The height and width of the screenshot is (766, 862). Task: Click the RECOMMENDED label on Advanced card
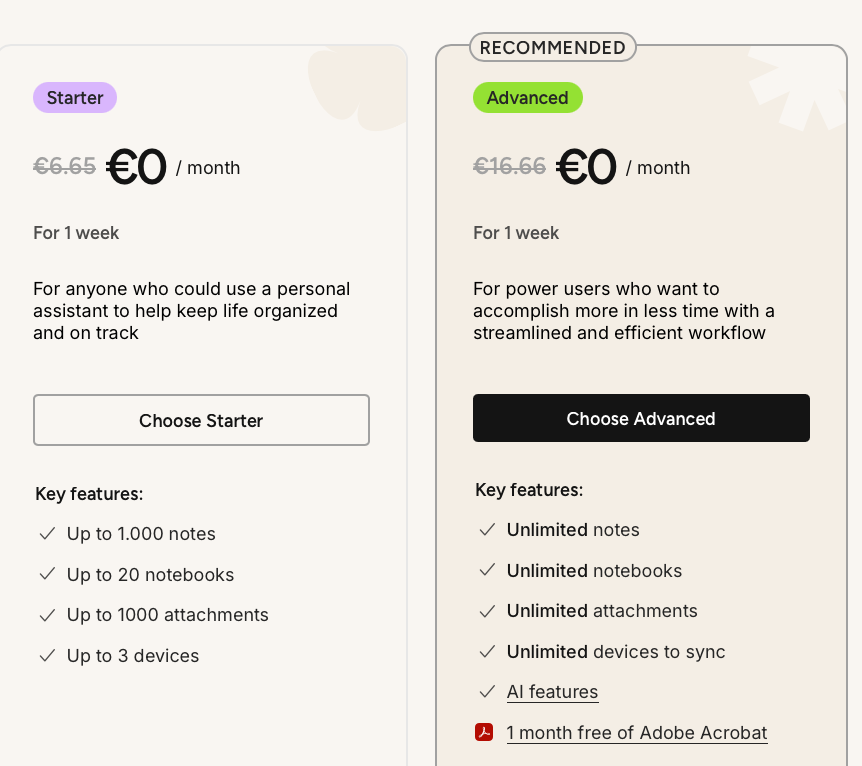tap(552, 48)
